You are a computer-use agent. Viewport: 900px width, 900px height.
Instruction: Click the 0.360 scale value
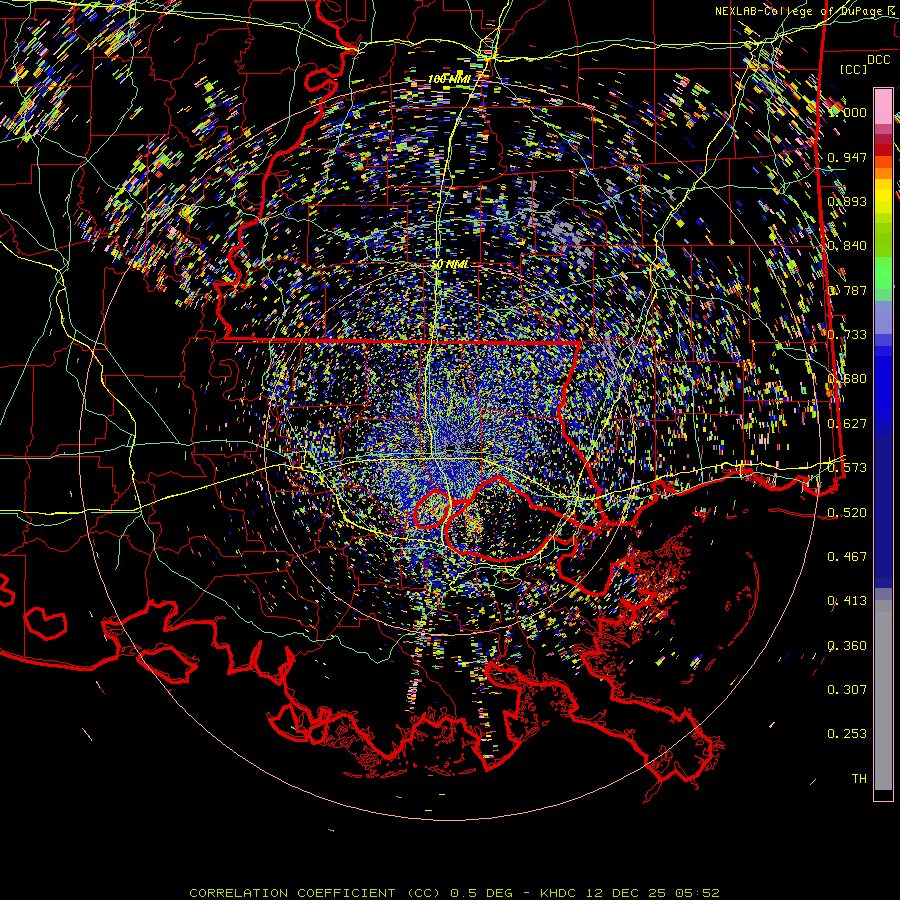(x=847, y=646)
